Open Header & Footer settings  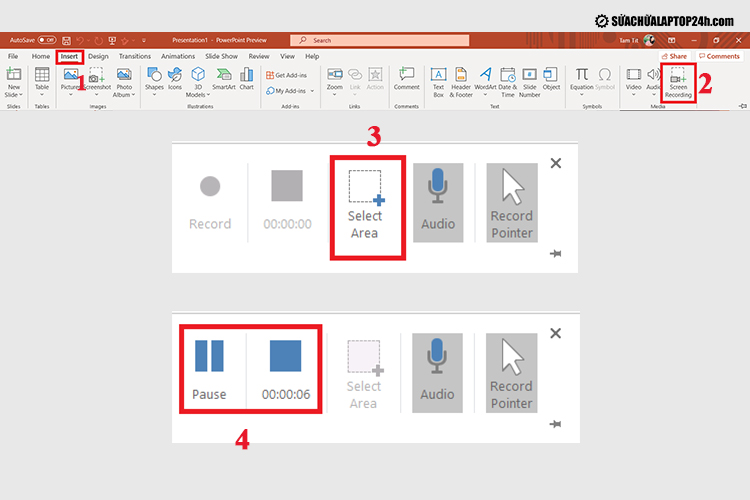[461, 82]
